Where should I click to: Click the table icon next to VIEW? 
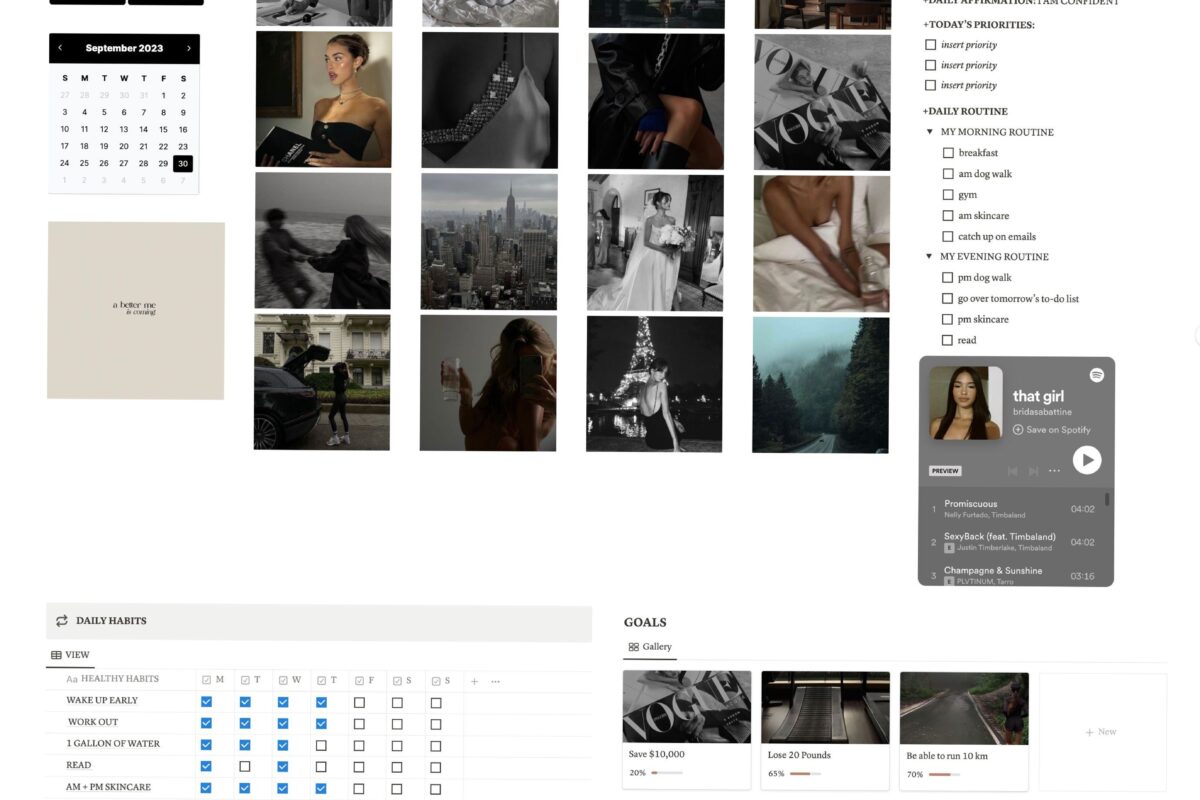pos(55,654)
